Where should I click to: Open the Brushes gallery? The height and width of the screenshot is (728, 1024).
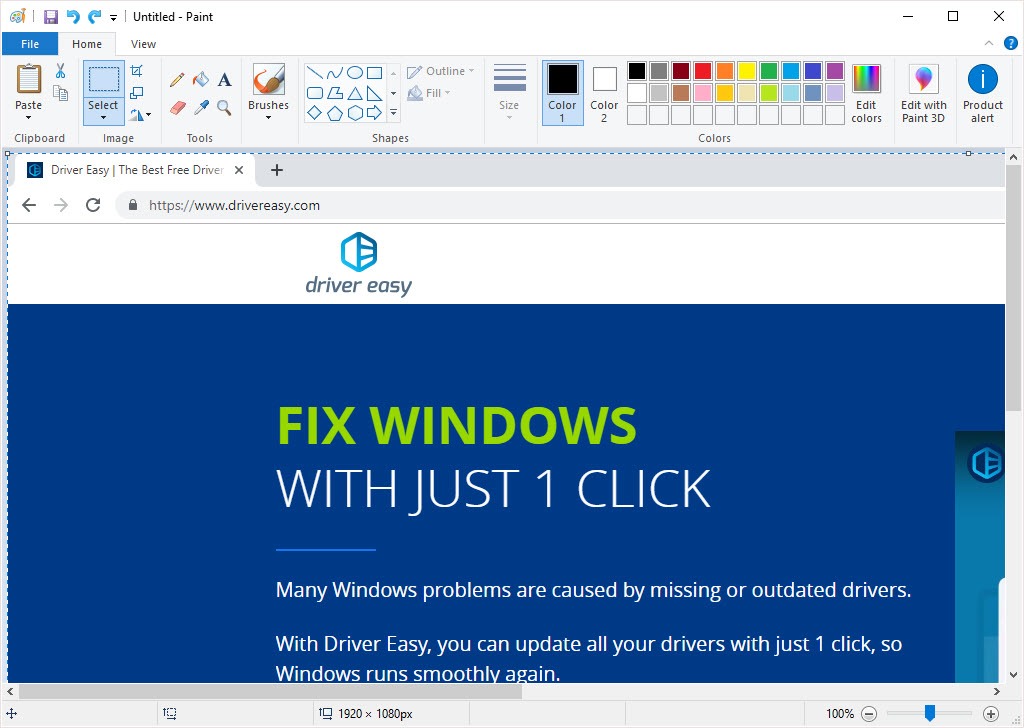click(x=268, y=92)
